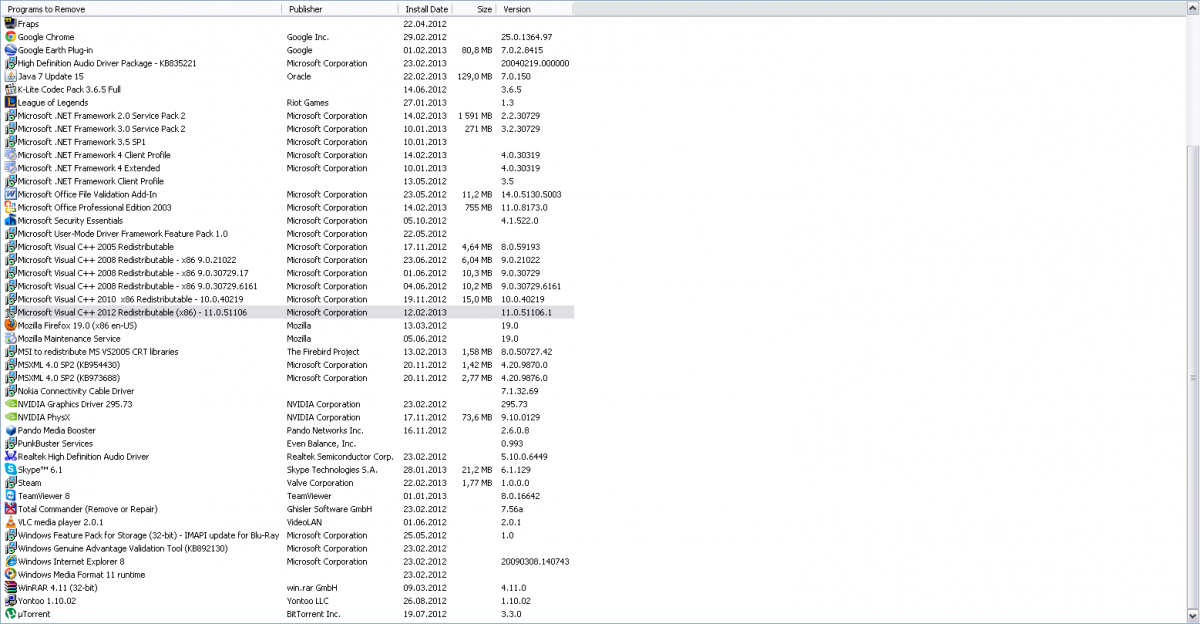This screenshot has width=1200, height=624.
Task: Click the Fraps program icon
Action: pos(10,24)
